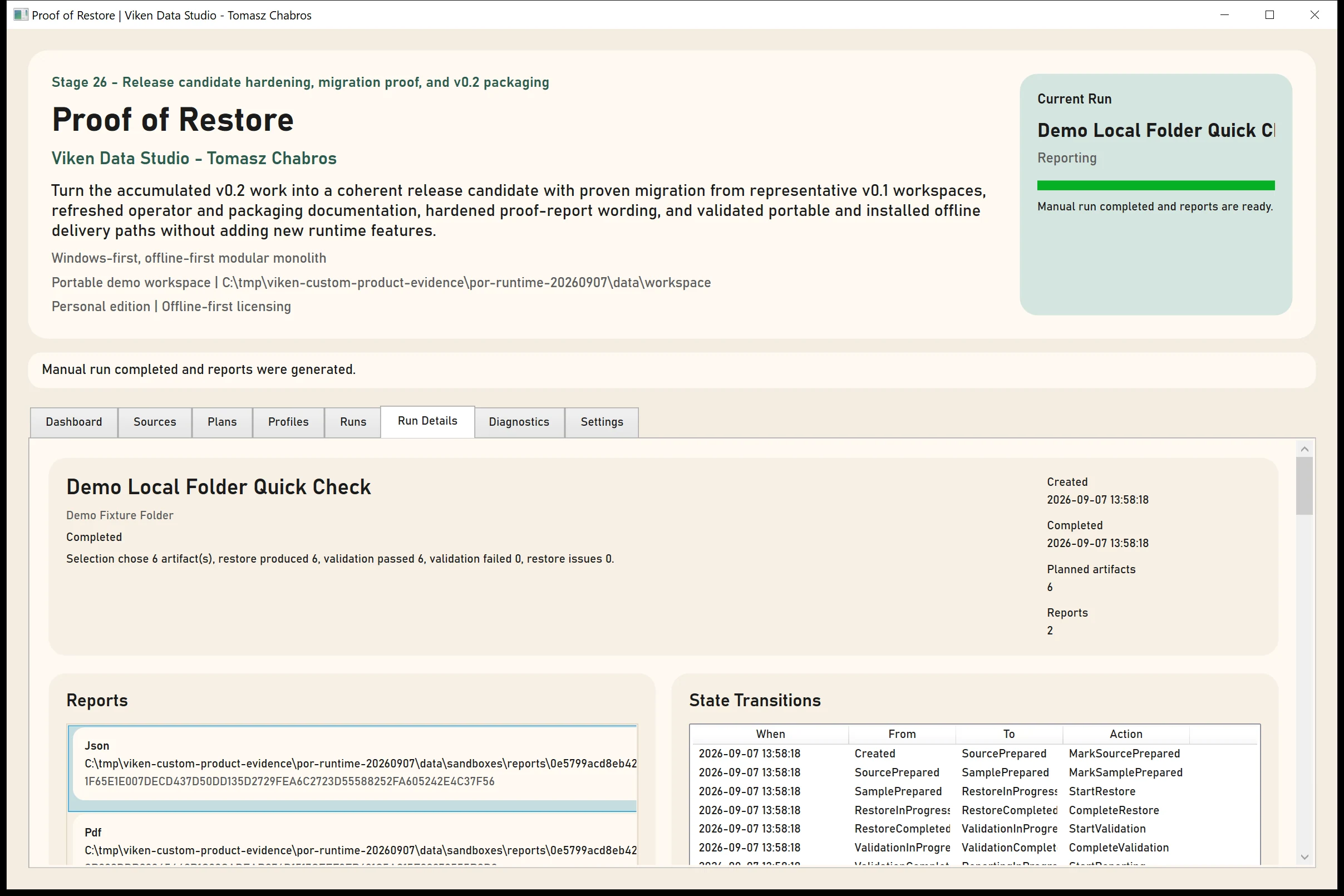Image resolution: width=1344 pixels, height=896 pixels.
Task: Click the scroll up arrow in Run Details
Action: click(1304, 449)
